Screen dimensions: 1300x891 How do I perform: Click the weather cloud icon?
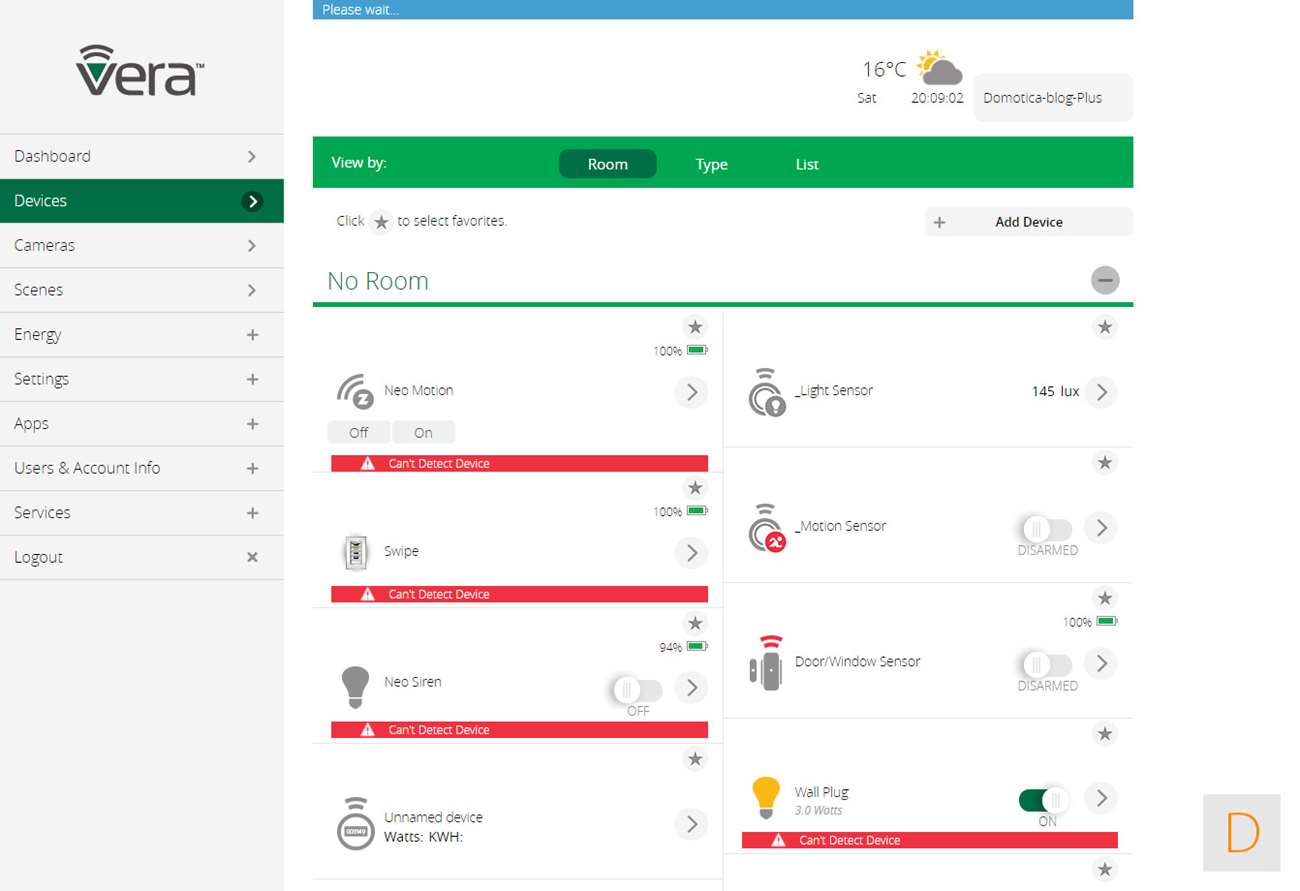939,68
